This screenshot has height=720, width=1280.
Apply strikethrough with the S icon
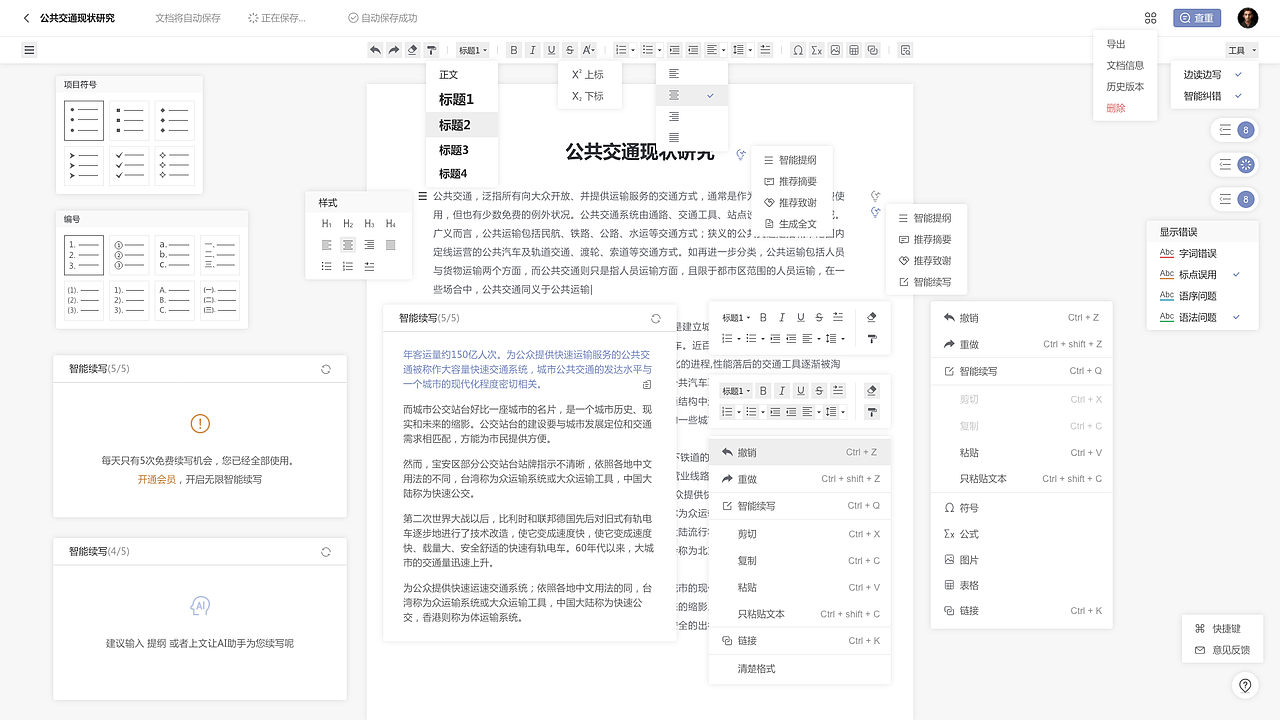point(568,49)
